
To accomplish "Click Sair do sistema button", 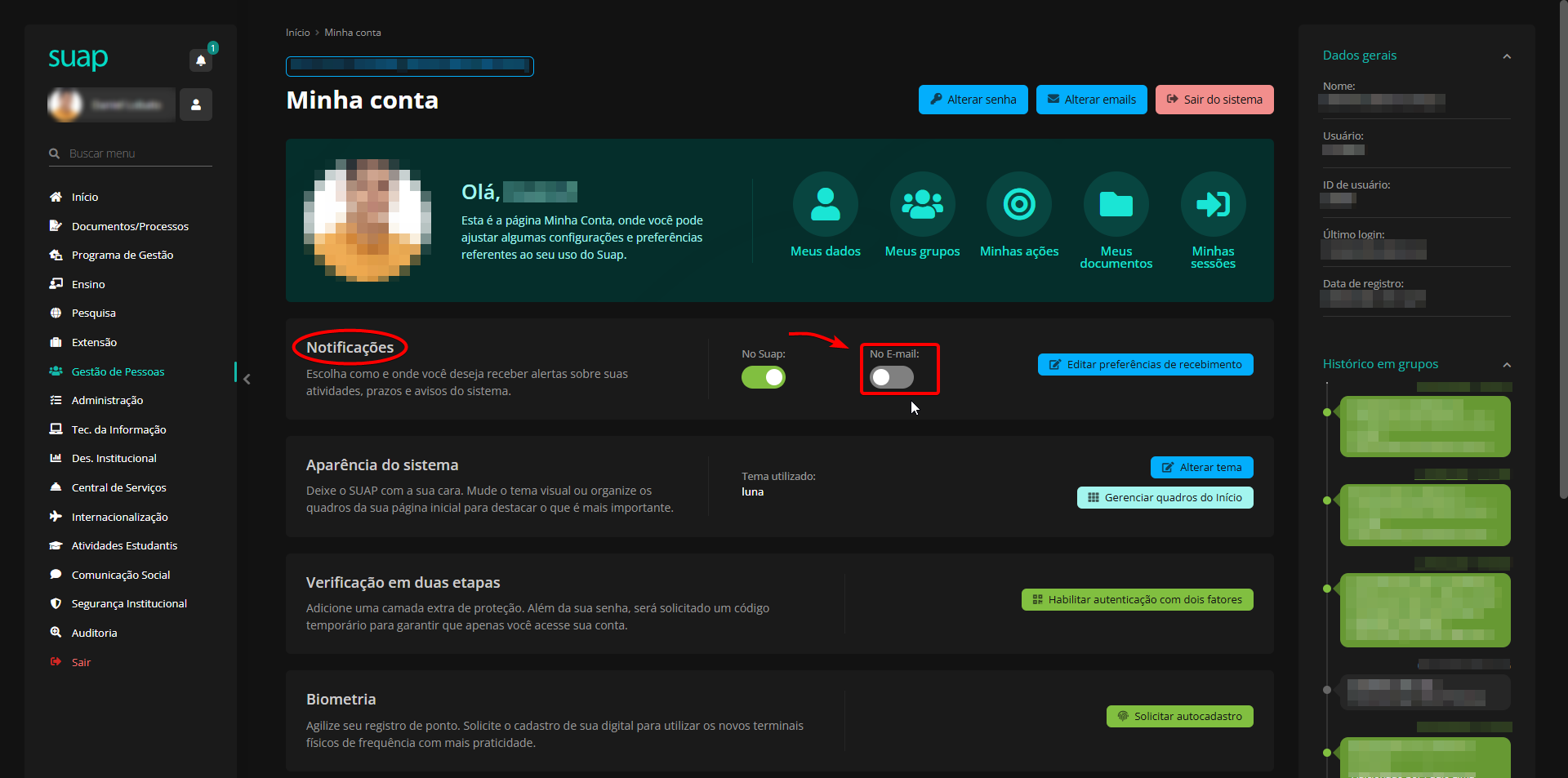I will pyautogui.click(x=1214, y=100).
